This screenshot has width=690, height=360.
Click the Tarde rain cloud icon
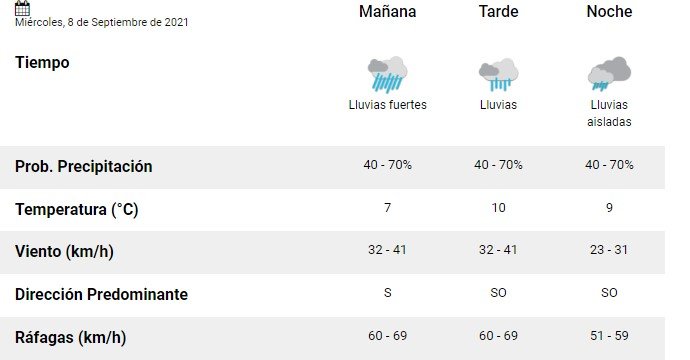[x=499, y=74]
